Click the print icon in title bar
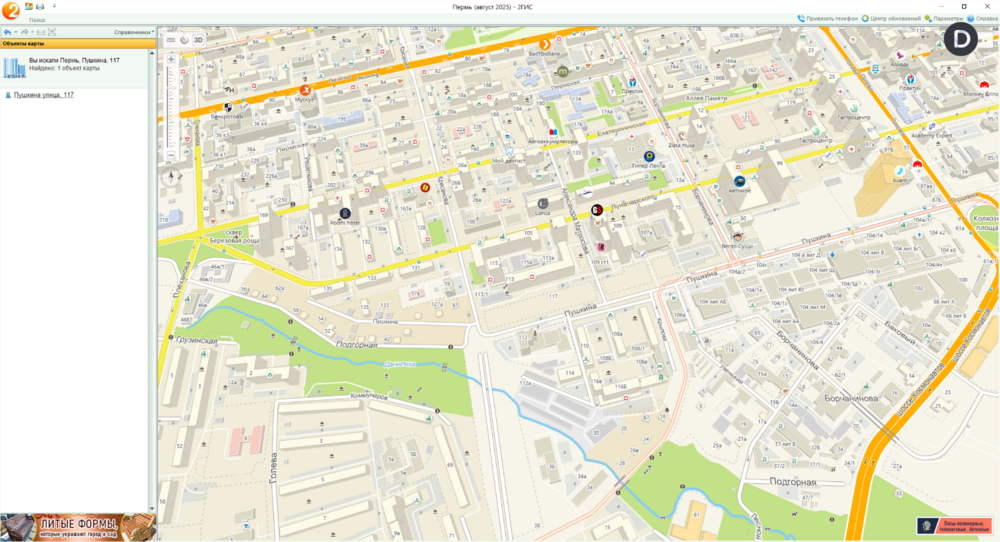This screenshot has width=1000, height=542. pyautogui.click(x=40, y=6)
